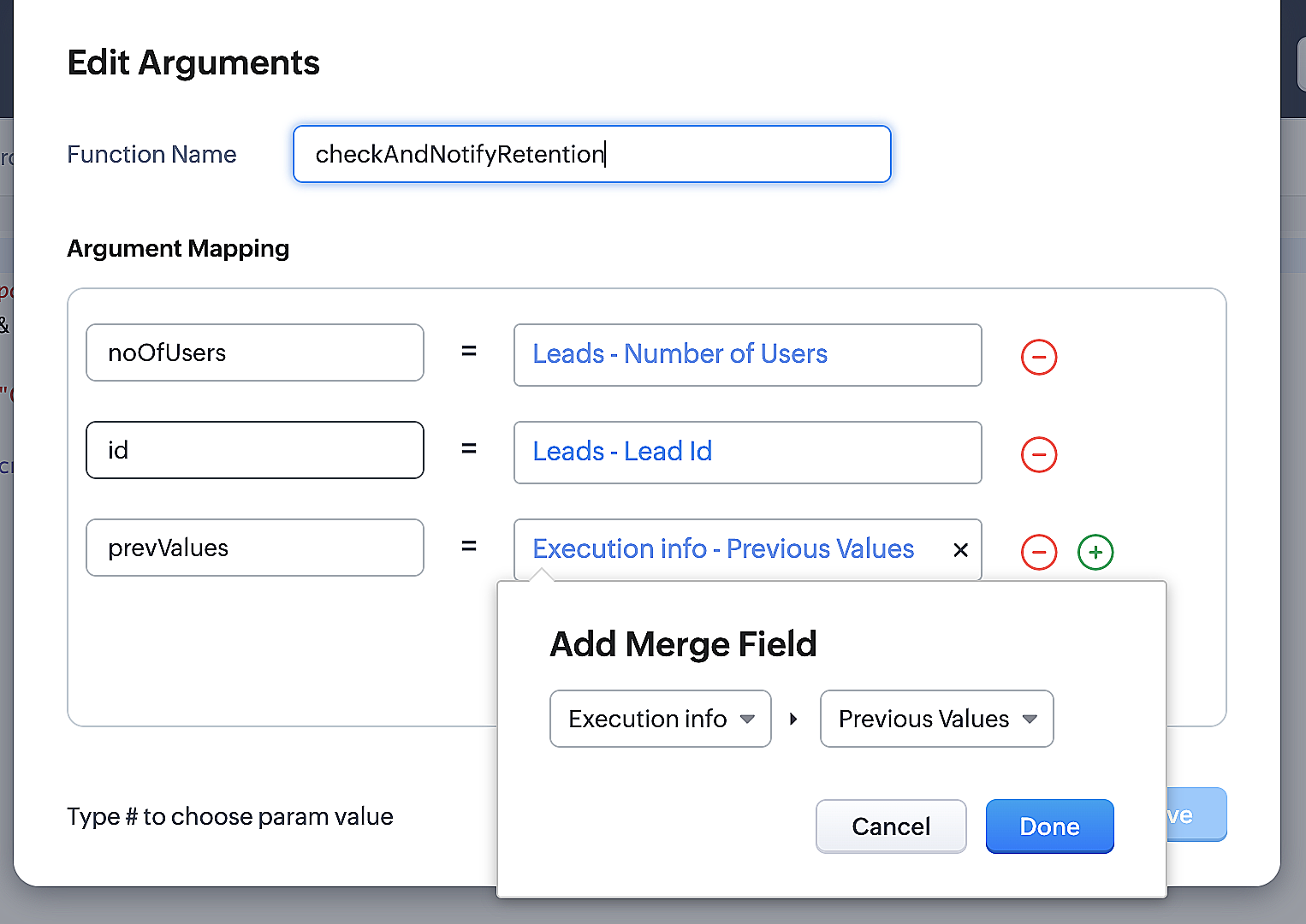Viewport: 1306px width, 924px height.
Task: Click the Execution info - Previous Values text
Action: tap(723, 549)
